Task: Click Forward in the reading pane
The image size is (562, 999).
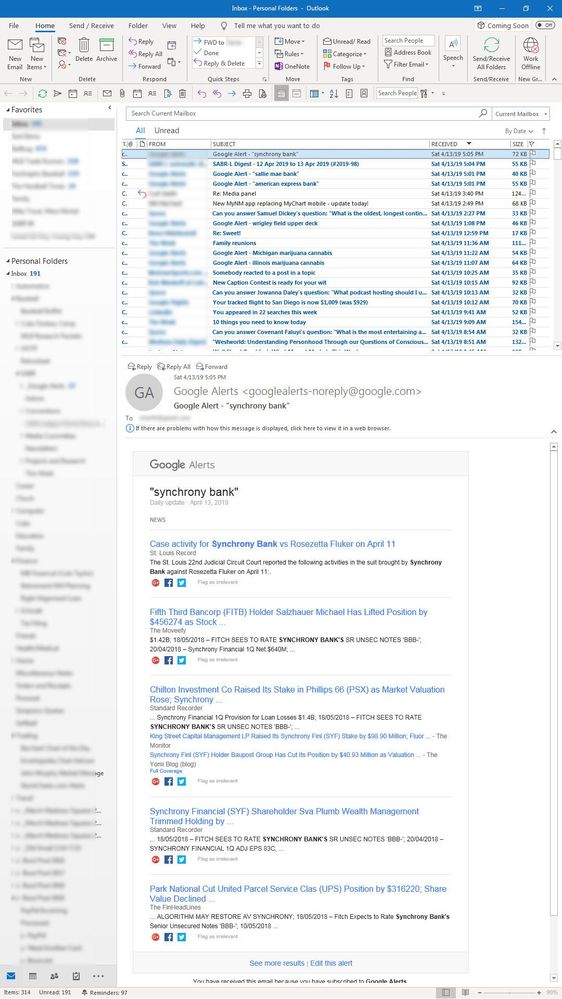Action: point(212,367)
